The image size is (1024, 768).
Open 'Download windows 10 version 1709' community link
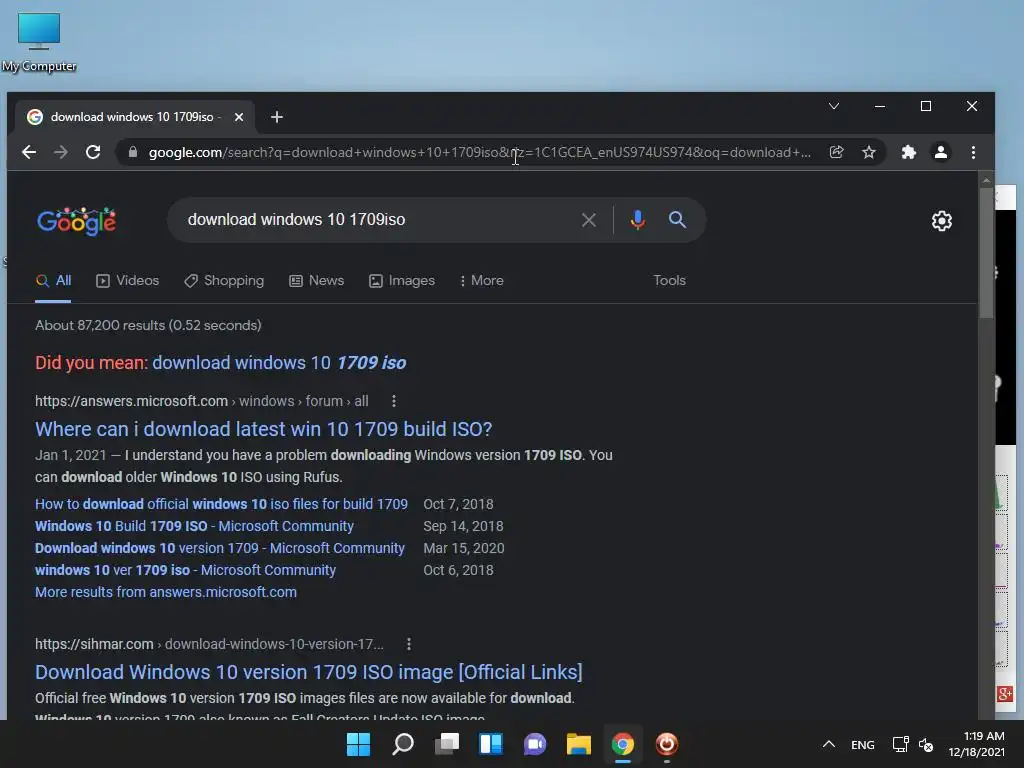tap(220, 549)
